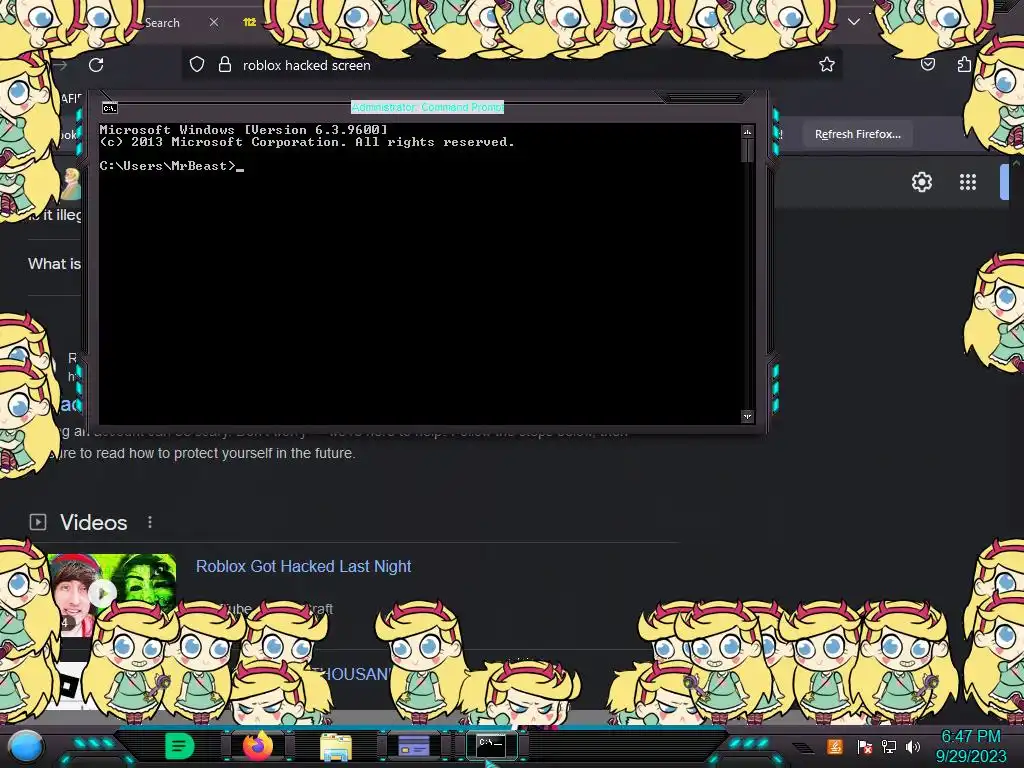Viewport: 1024px width, 768px height.
Task: Click the Java update tray icon
Action: [x=835, y=746]
